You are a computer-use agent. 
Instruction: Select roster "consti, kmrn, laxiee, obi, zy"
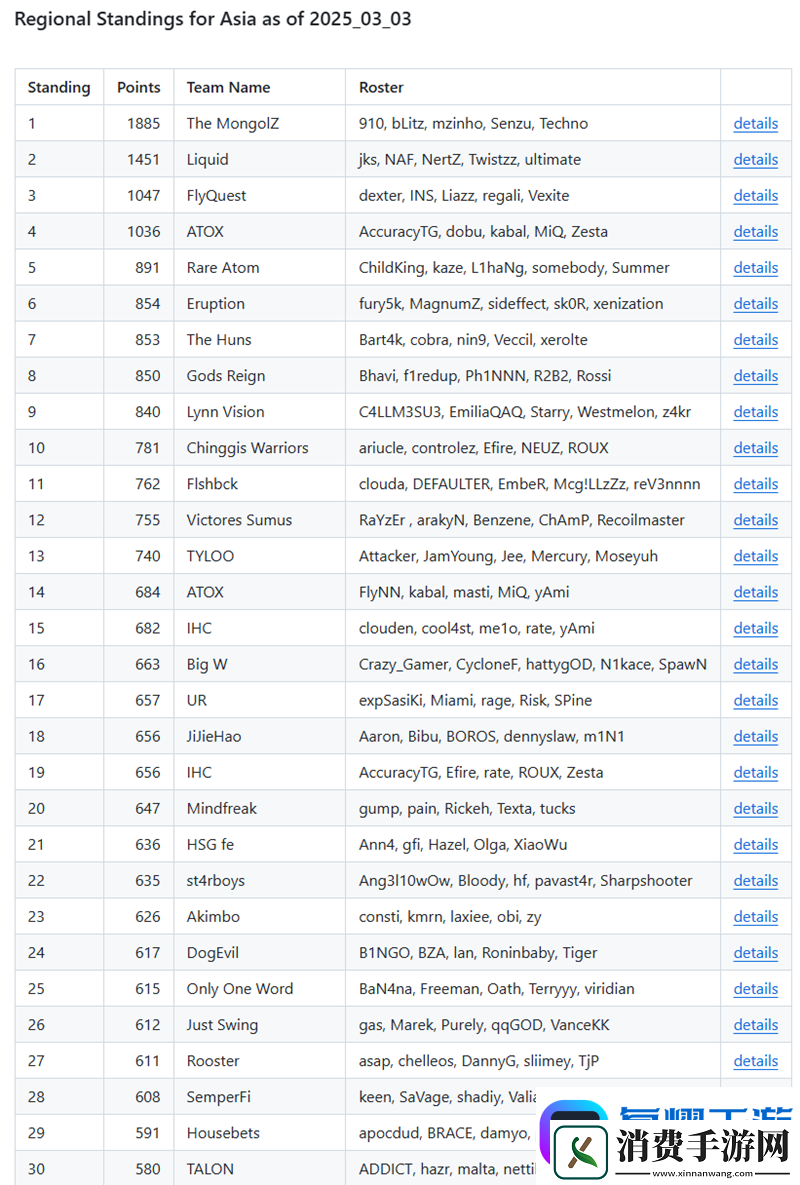[x=450, y=917]
